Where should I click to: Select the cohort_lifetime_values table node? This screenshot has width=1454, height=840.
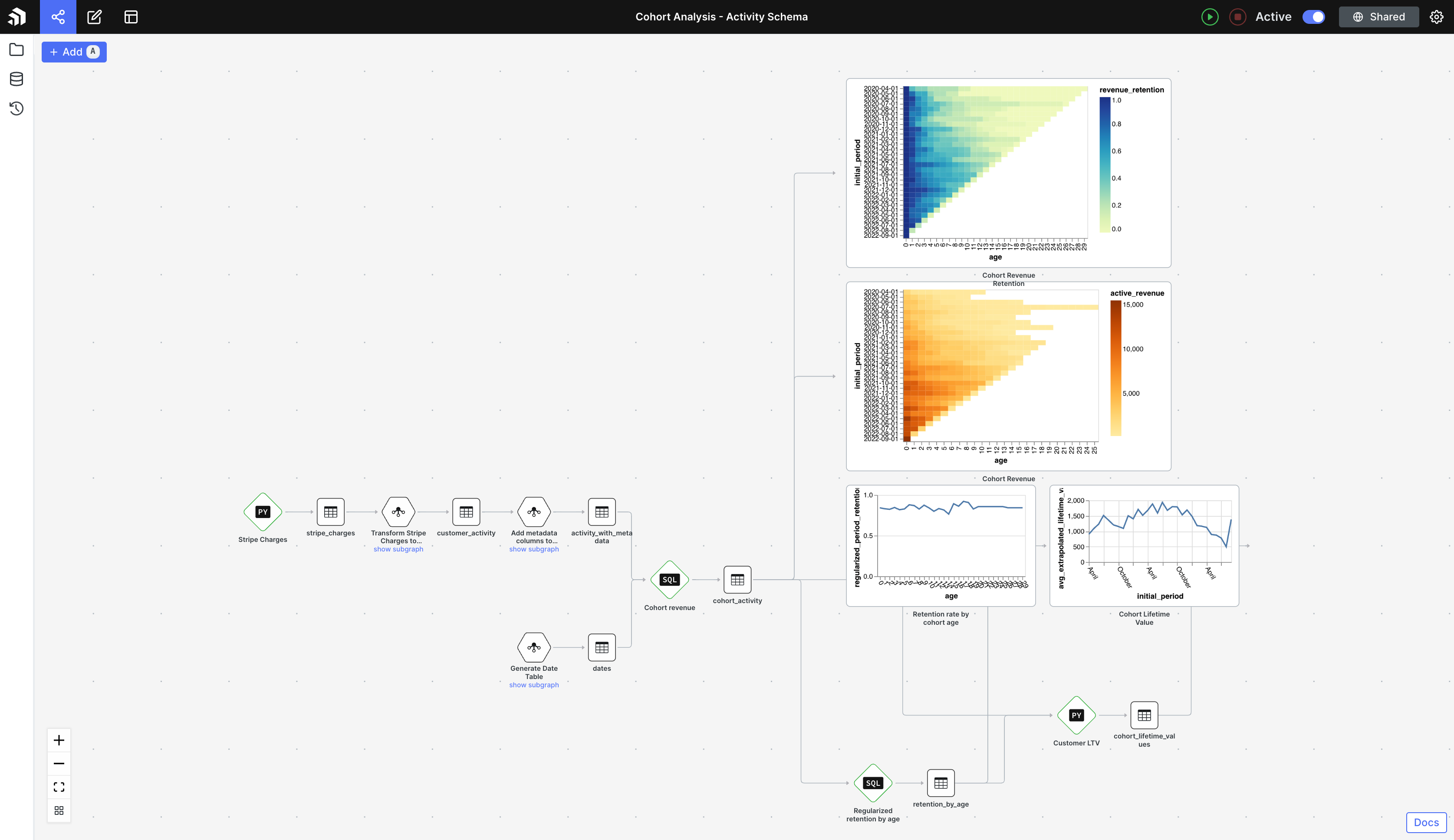[x=1144, y=715]
